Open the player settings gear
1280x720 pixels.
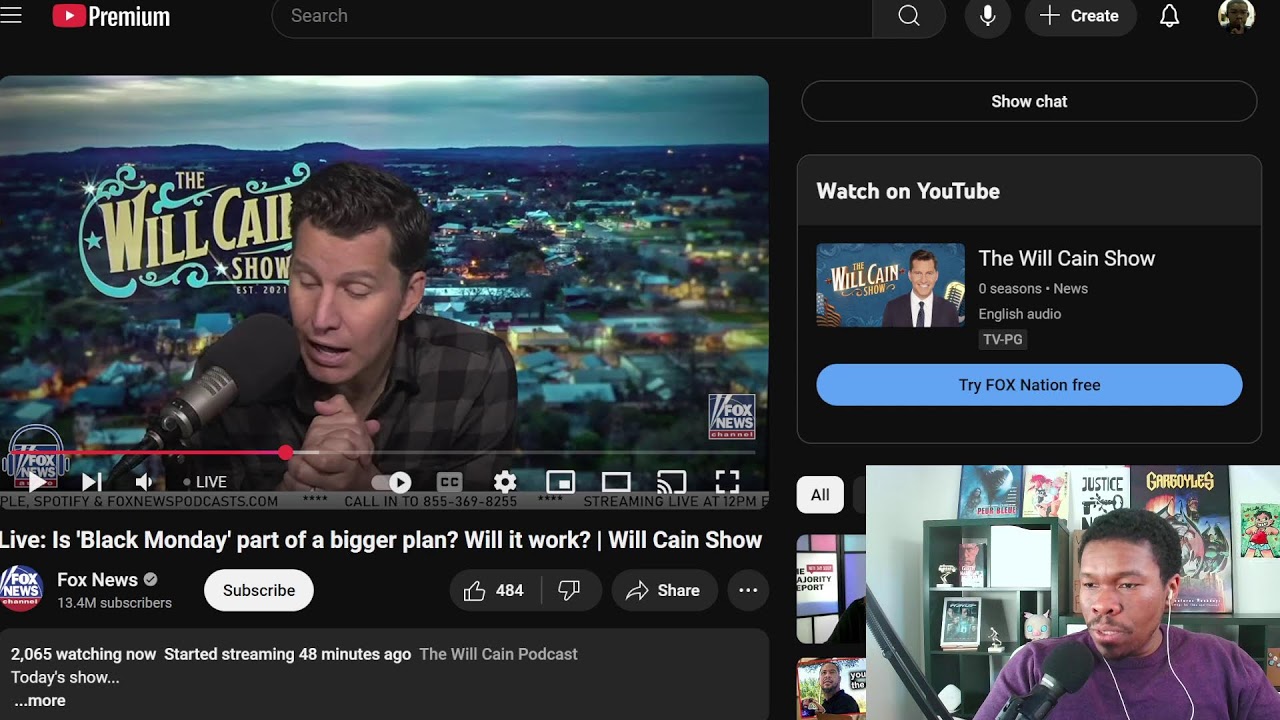[x=505, y=482]
